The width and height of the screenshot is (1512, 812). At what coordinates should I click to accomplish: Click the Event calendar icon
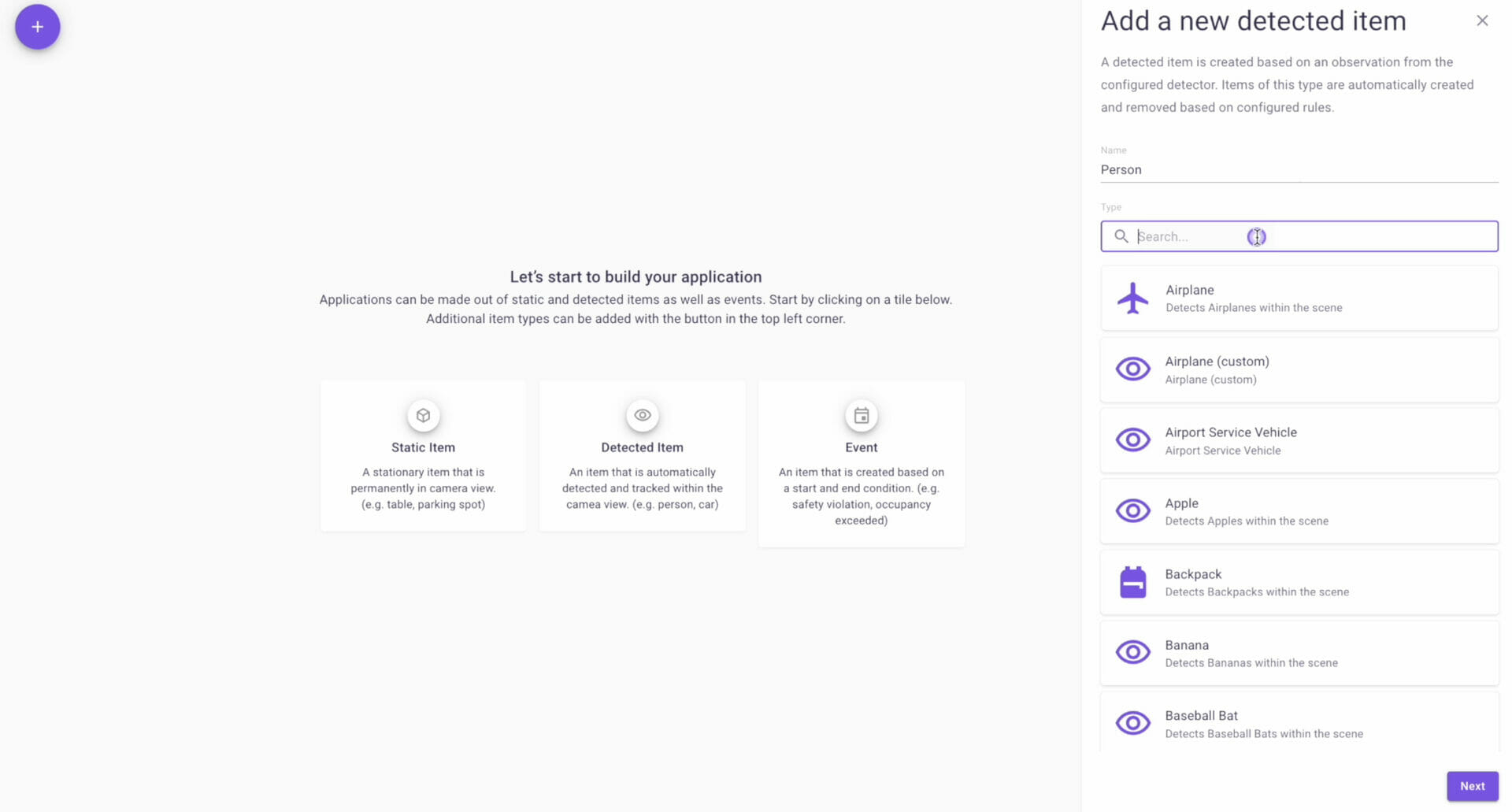click(861, 415)
